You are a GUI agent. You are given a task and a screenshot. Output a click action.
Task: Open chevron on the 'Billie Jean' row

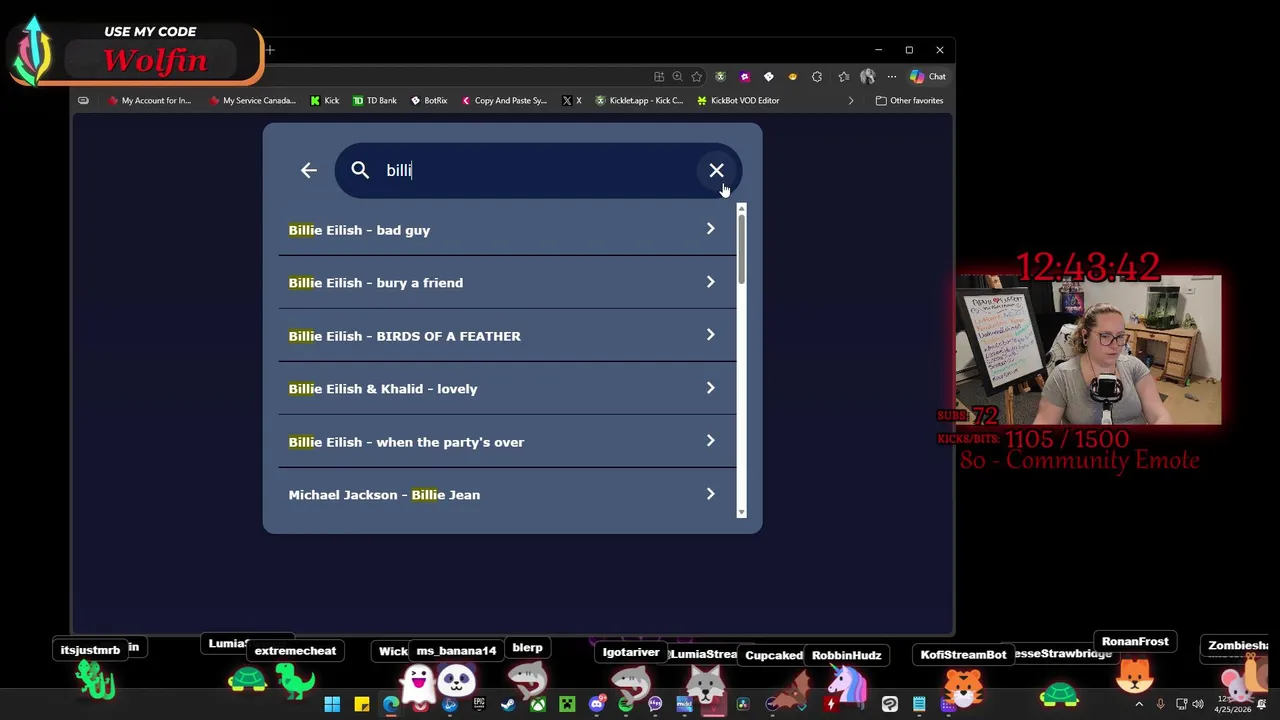click(710, 494)
